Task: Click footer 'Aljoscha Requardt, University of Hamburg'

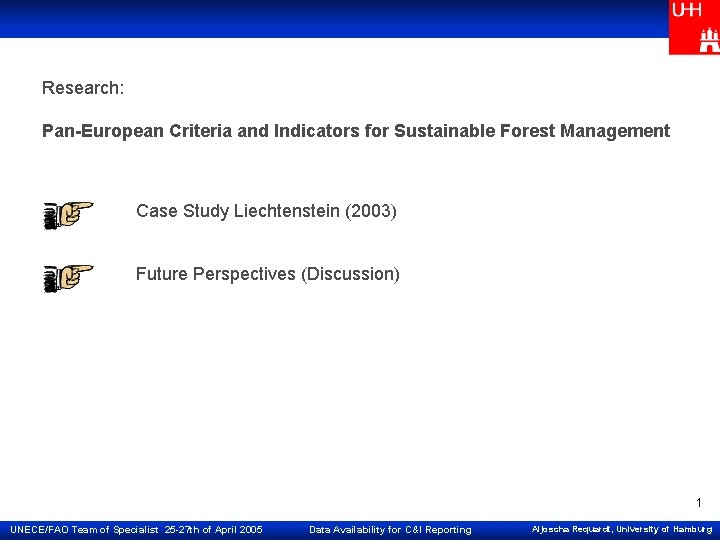Action: 622,529
